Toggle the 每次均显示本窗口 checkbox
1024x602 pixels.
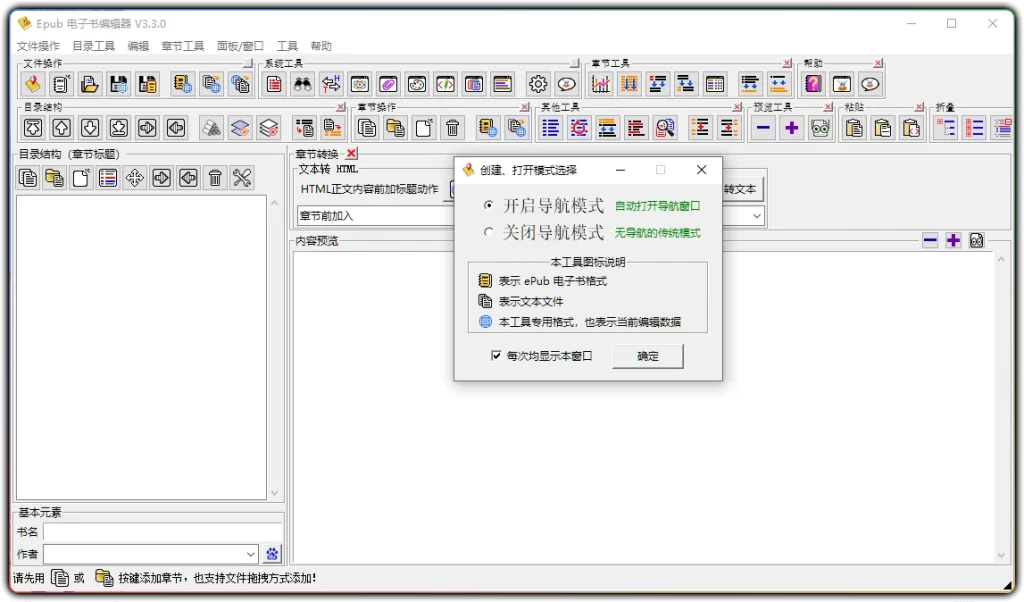tap(496, 355)
